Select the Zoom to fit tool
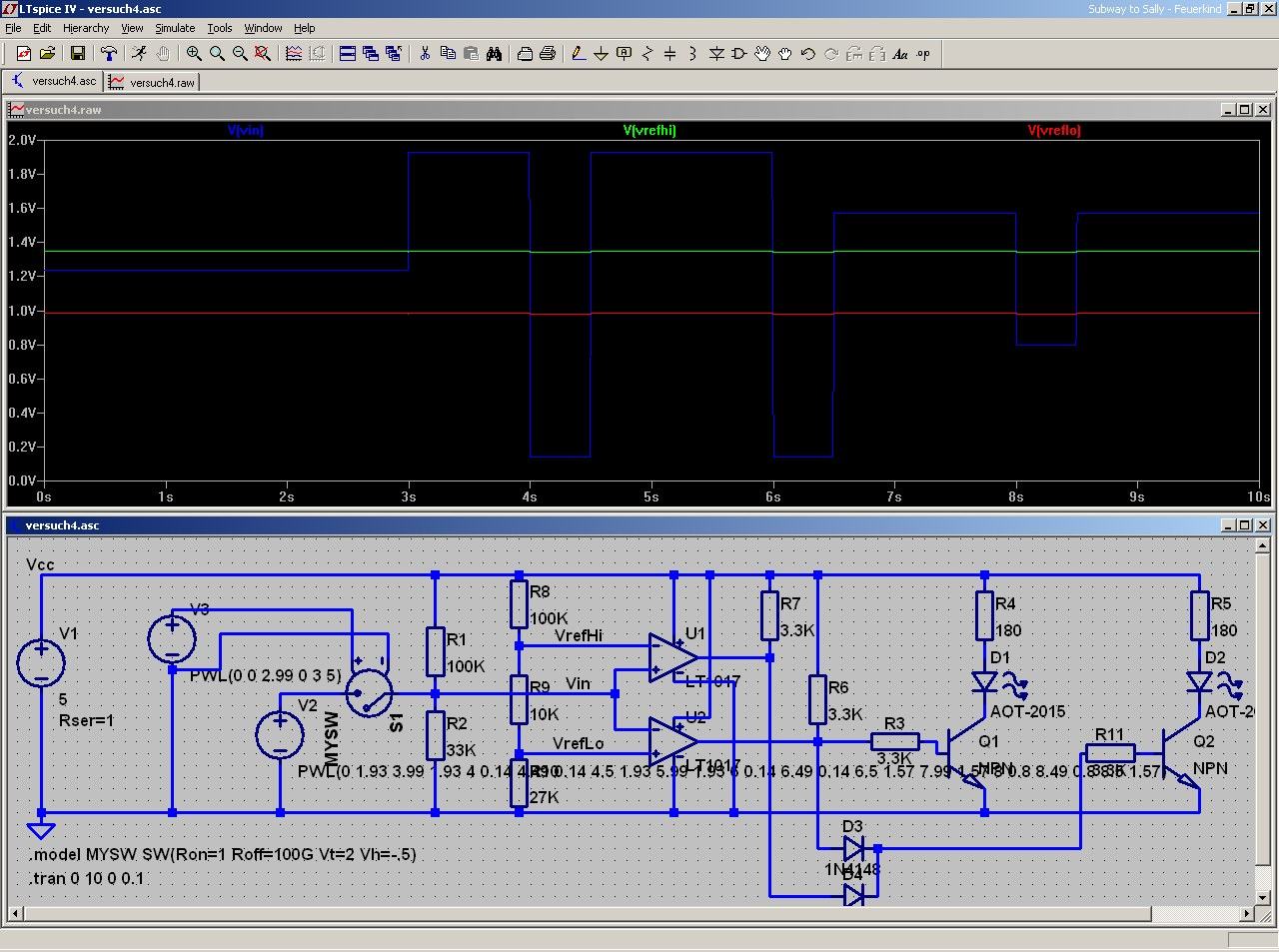 click(x=263, y=54)
